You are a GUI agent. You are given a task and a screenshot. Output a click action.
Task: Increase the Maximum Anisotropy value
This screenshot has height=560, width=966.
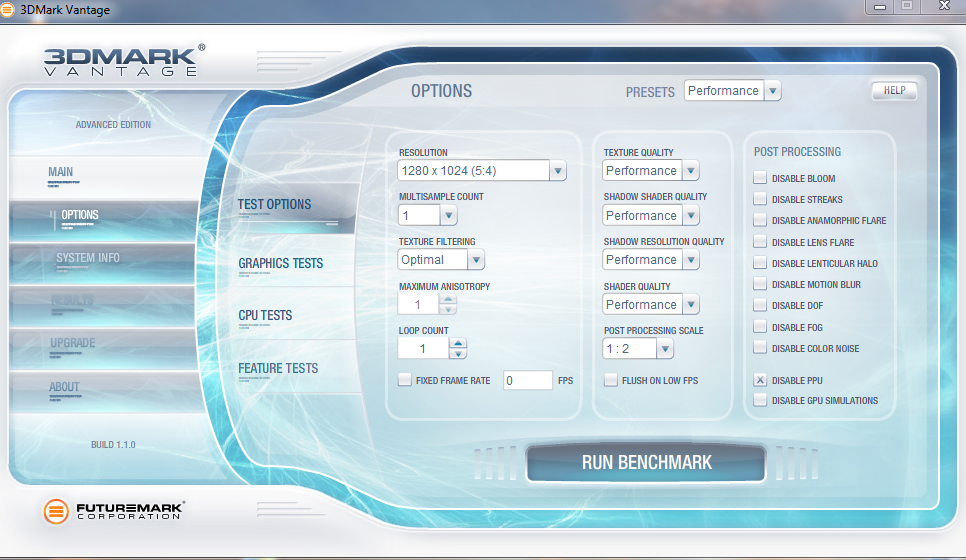point(448,299)
